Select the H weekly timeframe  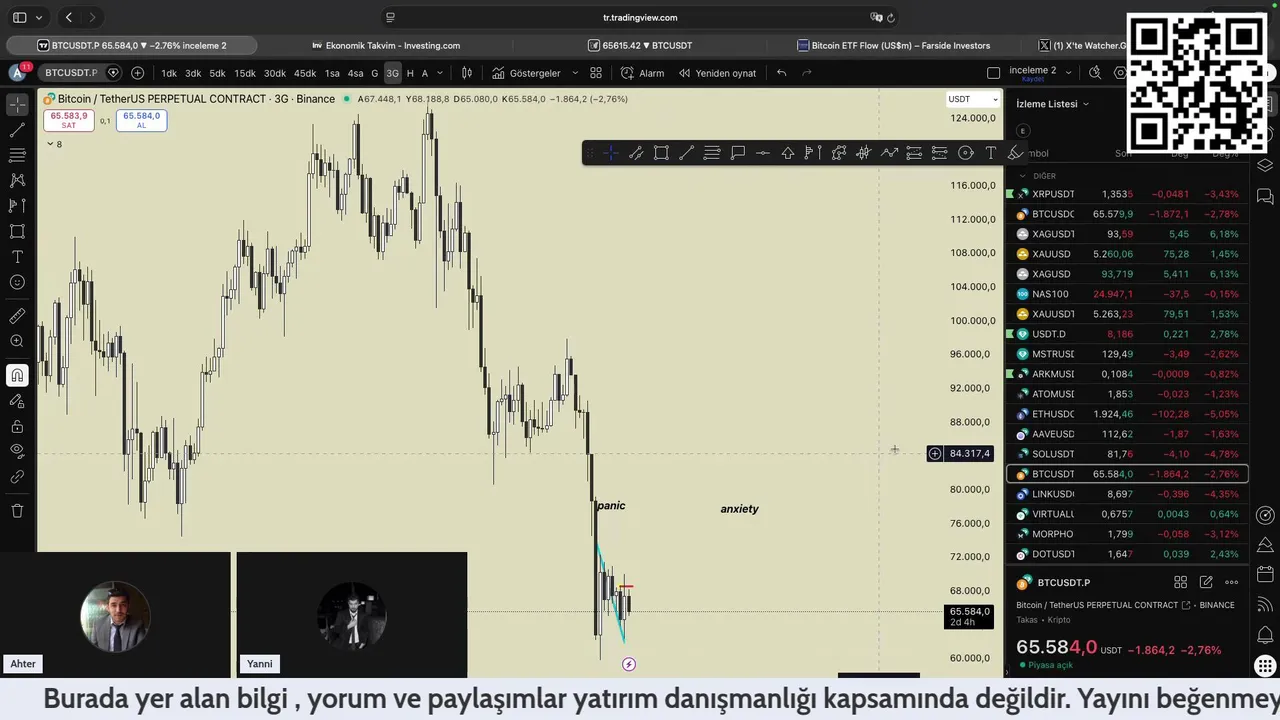(410, 73)
